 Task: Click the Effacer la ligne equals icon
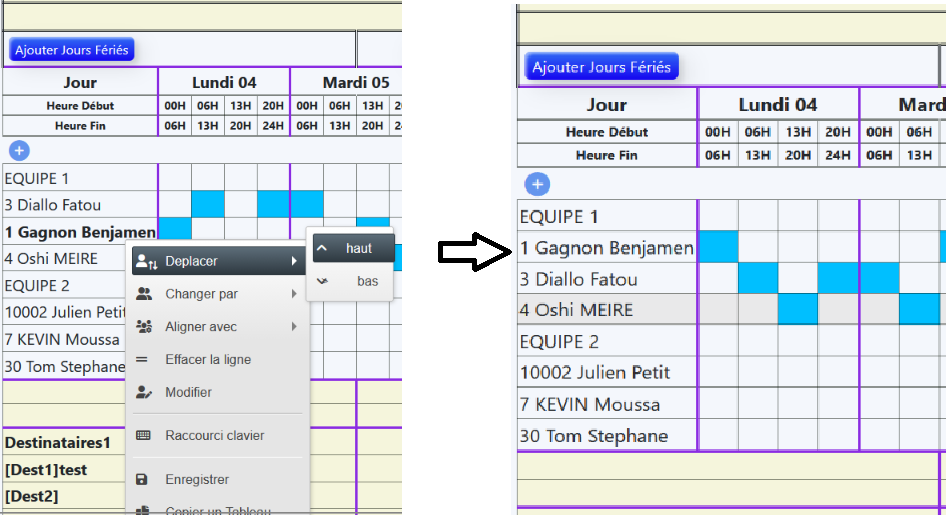click(x=142, y=359)
